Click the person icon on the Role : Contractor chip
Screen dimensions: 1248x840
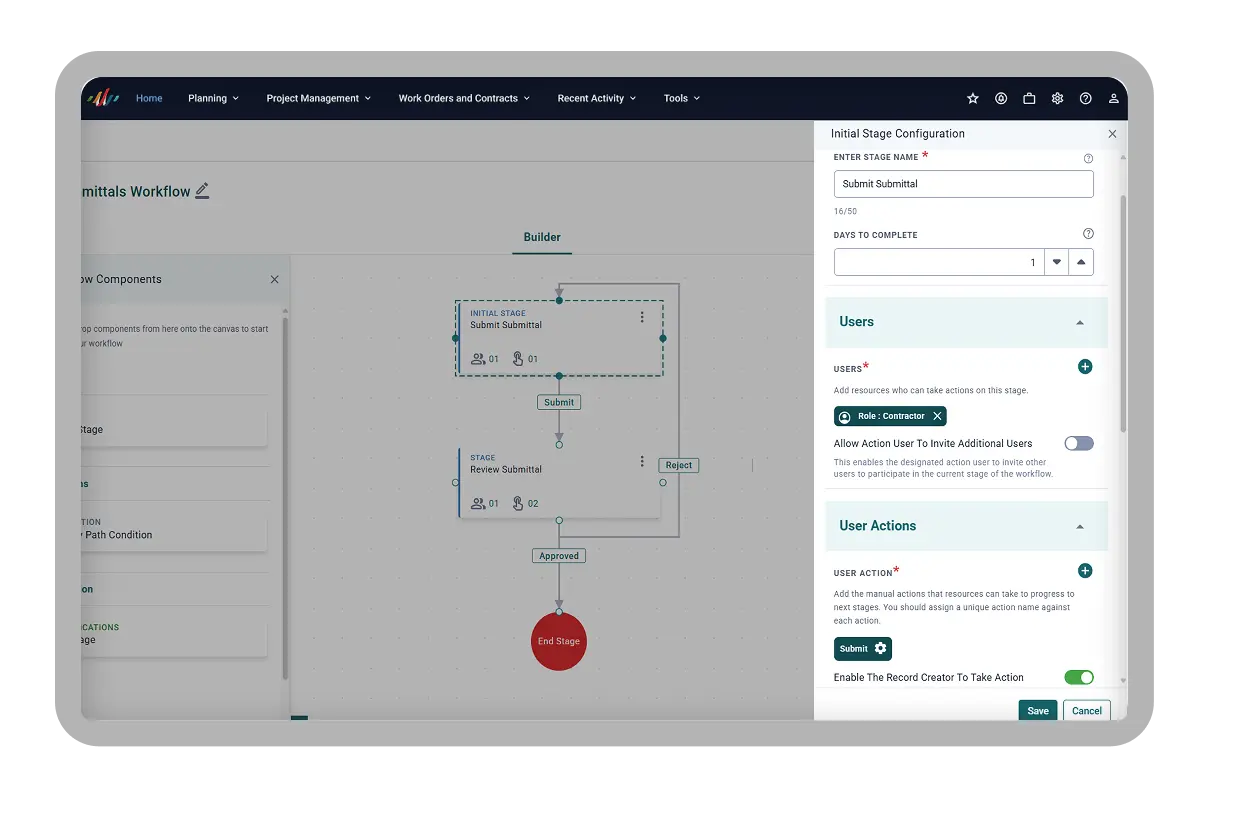[x=845, y=417]
